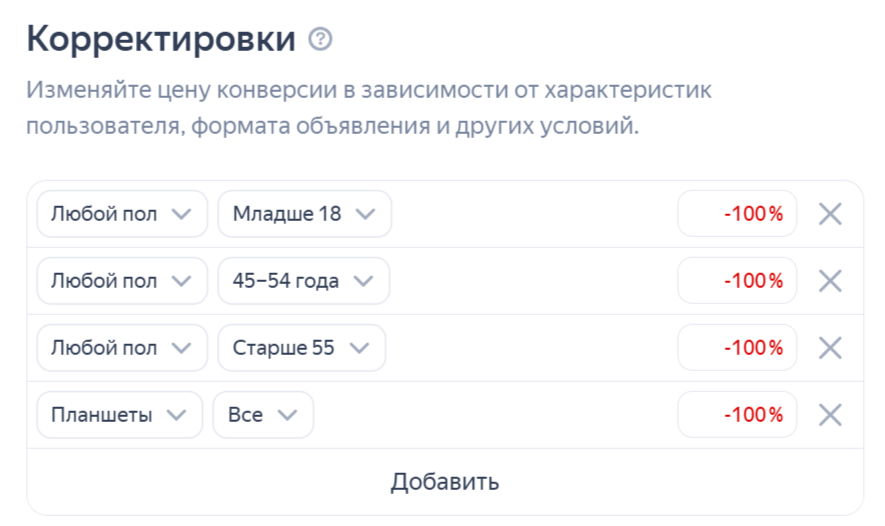Click percent field in 45–54 года row
This screenshot has height=526, width=885.
737,281
